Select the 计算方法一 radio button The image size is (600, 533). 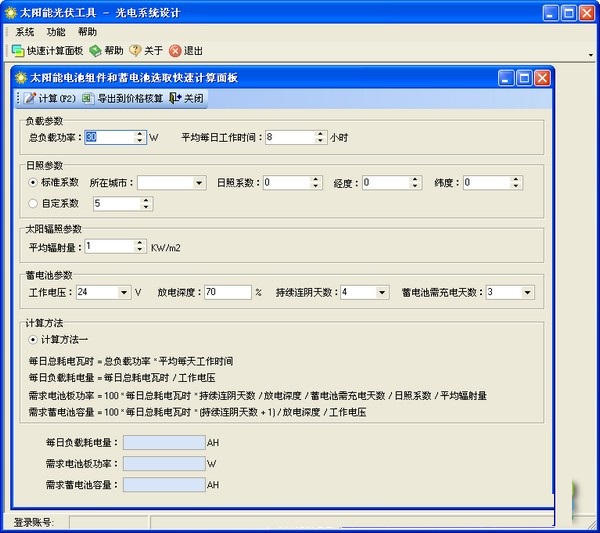click(x=33, y=339)
